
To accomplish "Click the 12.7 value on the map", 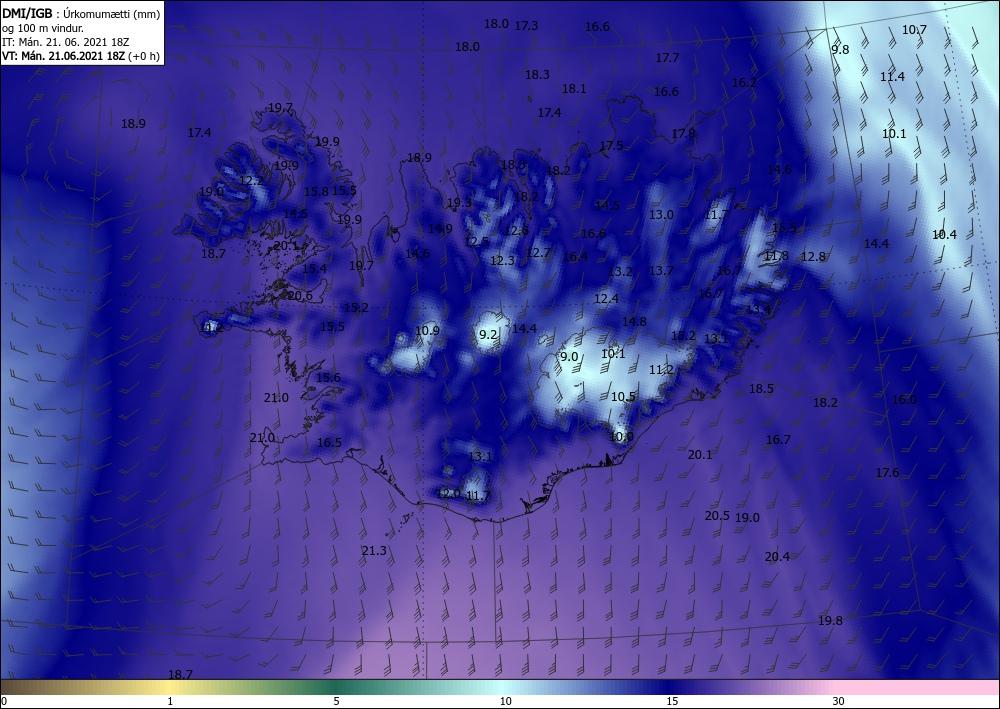I will tap(538, 252).
